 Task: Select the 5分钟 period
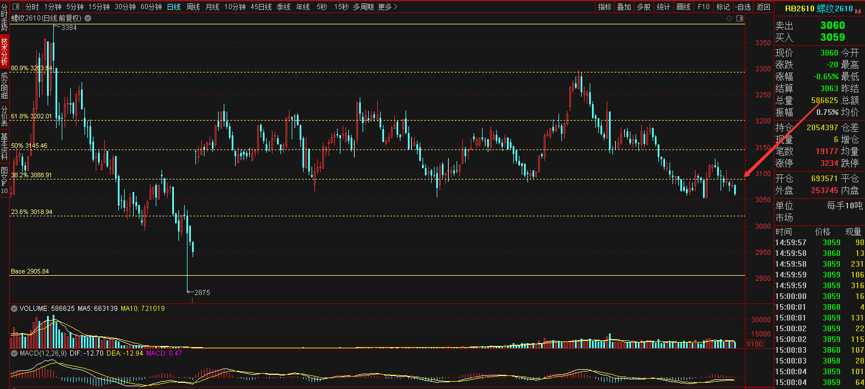tap(75, 7)
